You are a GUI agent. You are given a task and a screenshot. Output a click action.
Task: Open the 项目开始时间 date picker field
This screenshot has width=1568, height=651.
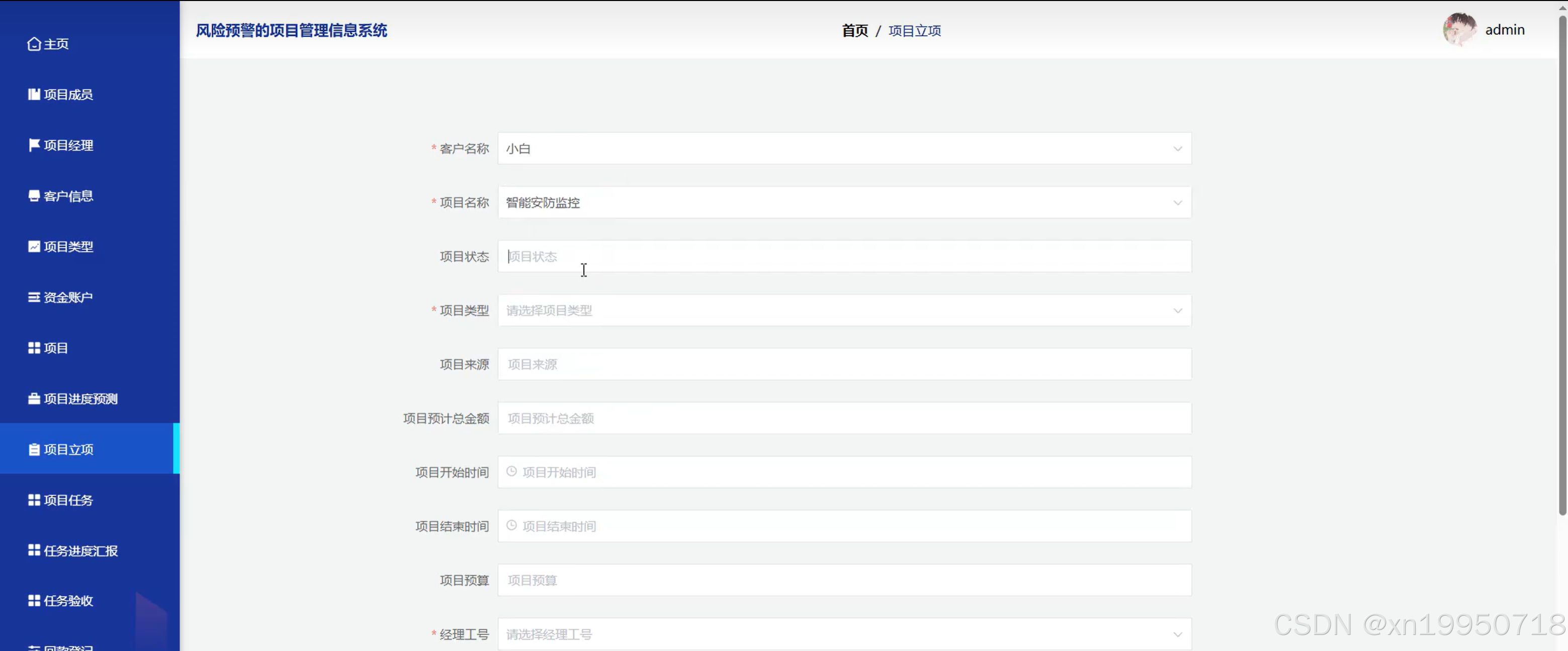click(844, 472)
